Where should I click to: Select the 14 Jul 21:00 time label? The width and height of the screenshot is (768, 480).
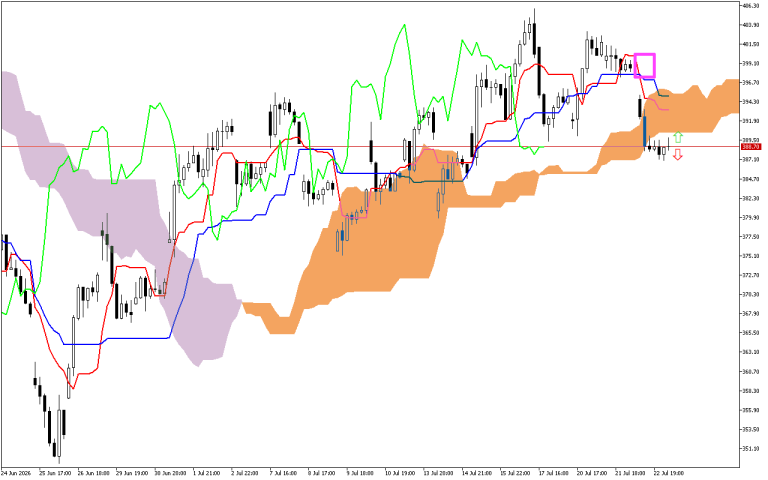click(x=475, y=473)
